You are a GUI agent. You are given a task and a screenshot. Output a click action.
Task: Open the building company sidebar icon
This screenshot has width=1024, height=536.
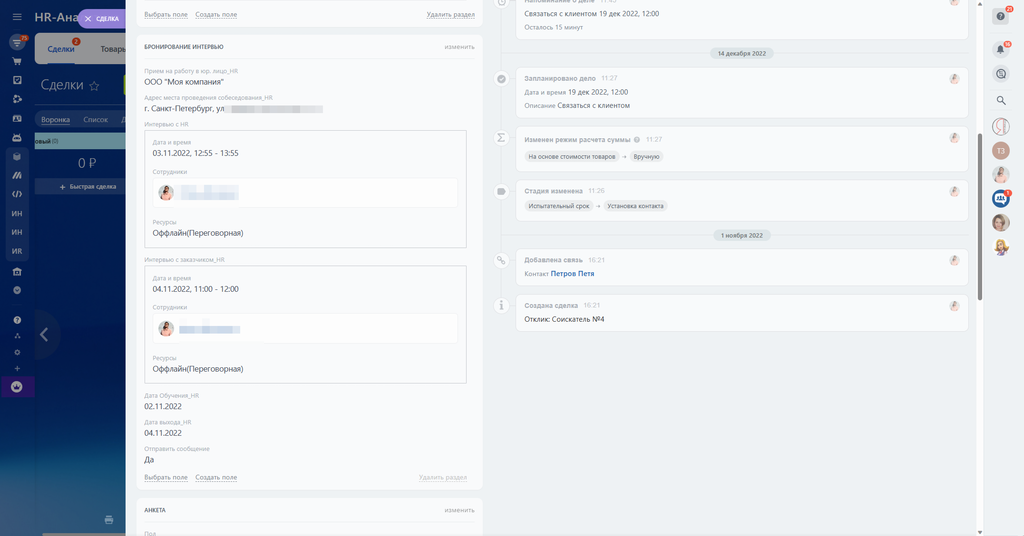17,272
